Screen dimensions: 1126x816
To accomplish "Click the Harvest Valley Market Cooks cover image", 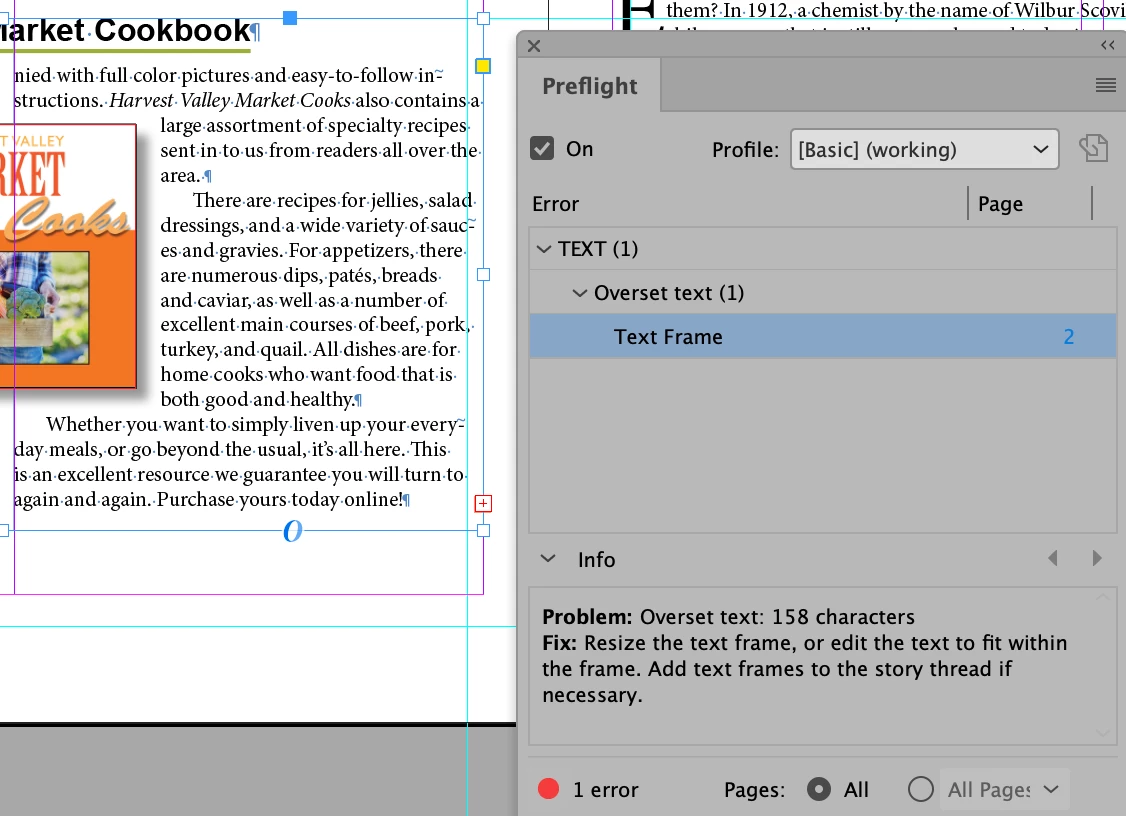I will pyautogui.click(x=68, y=256).
